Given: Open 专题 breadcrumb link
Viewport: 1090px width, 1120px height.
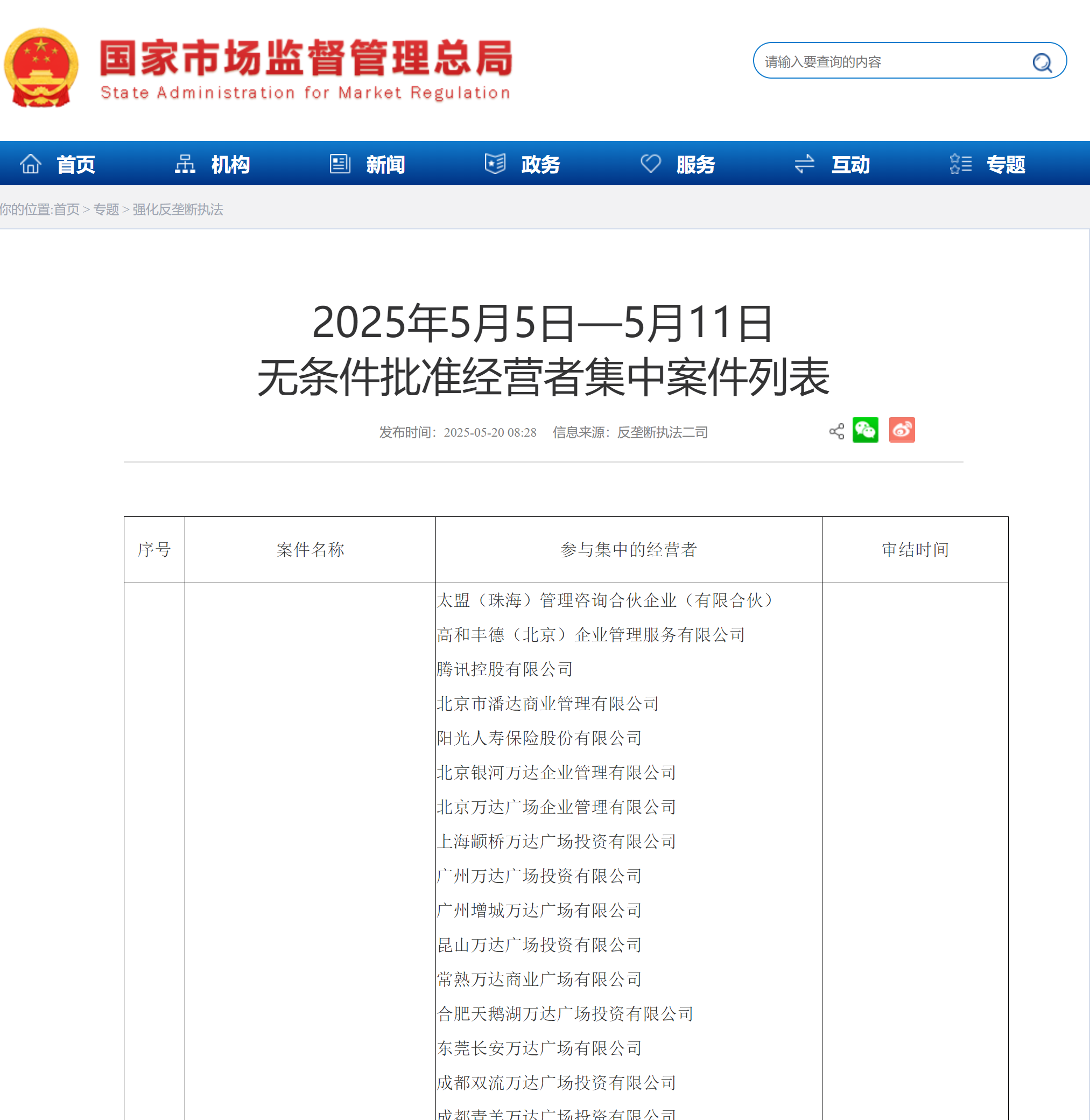Looking at the screenshot, I should click(x=106, y=209).
